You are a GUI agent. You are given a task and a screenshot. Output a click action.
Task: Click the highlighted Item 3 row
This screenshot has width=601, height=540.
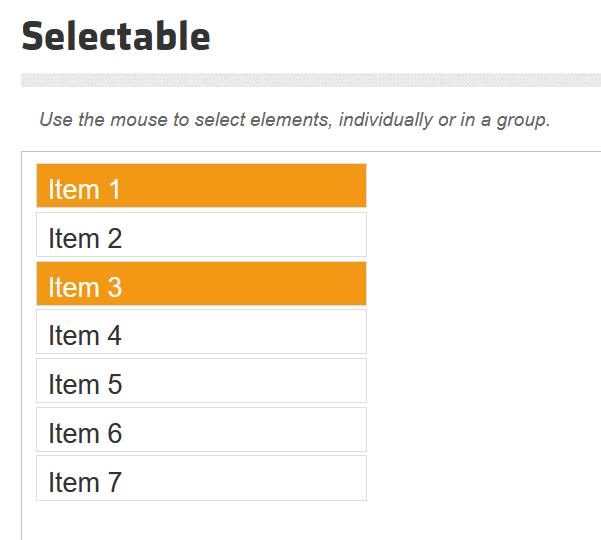pos(201,284)
